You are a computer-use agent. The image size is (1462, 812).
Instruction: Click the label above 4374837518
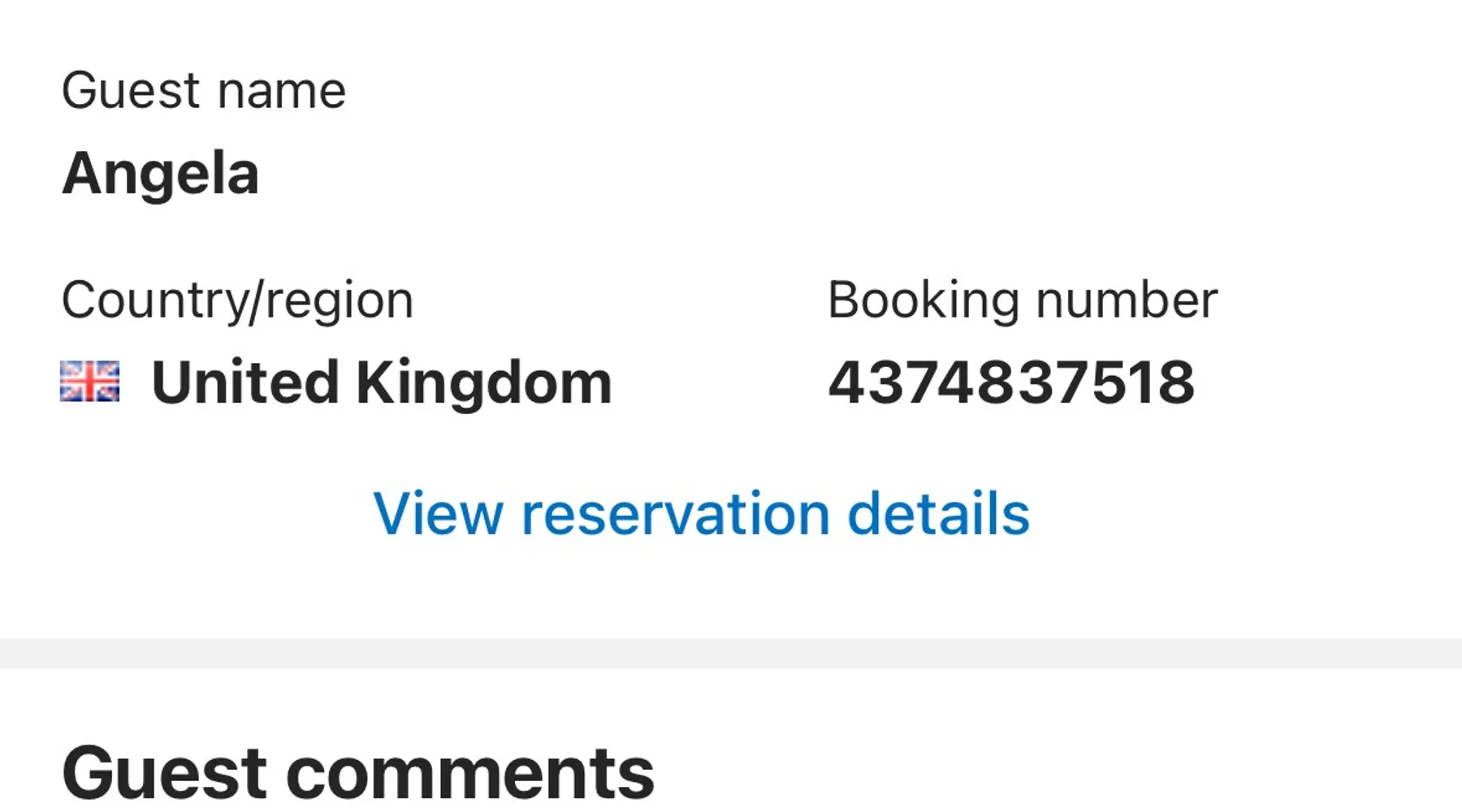[x=1023, y=300]
